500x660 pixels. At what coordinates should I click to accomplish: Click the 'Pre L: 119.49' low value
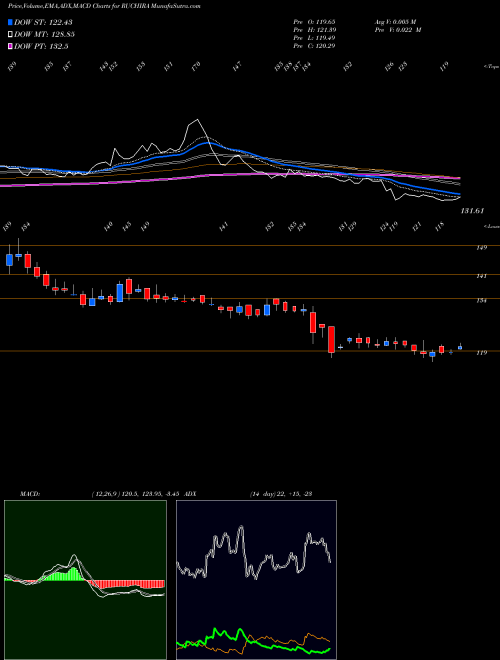pos(314,37)
